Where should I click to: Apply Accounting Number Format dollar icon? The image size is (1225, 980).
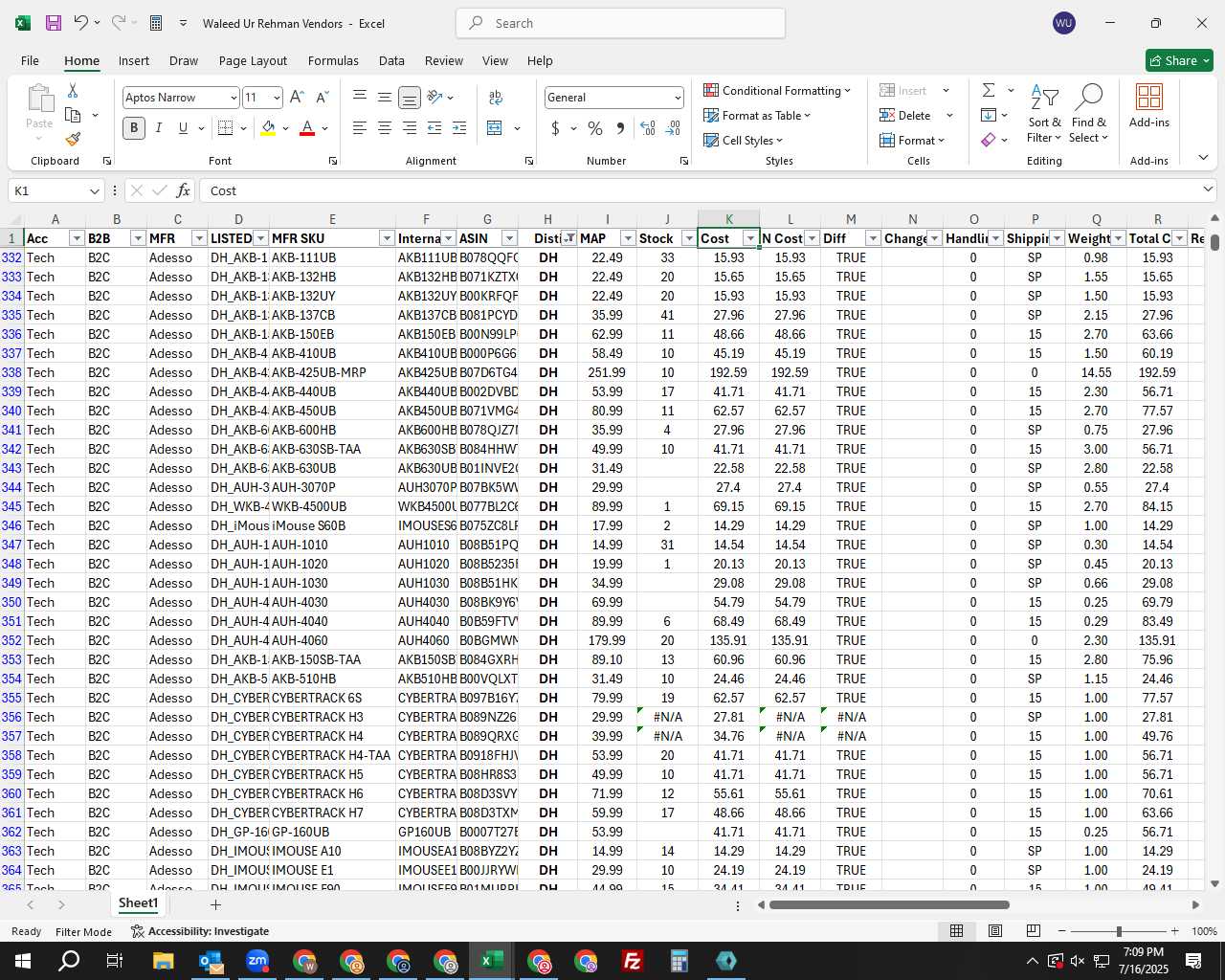coord(556,128)
